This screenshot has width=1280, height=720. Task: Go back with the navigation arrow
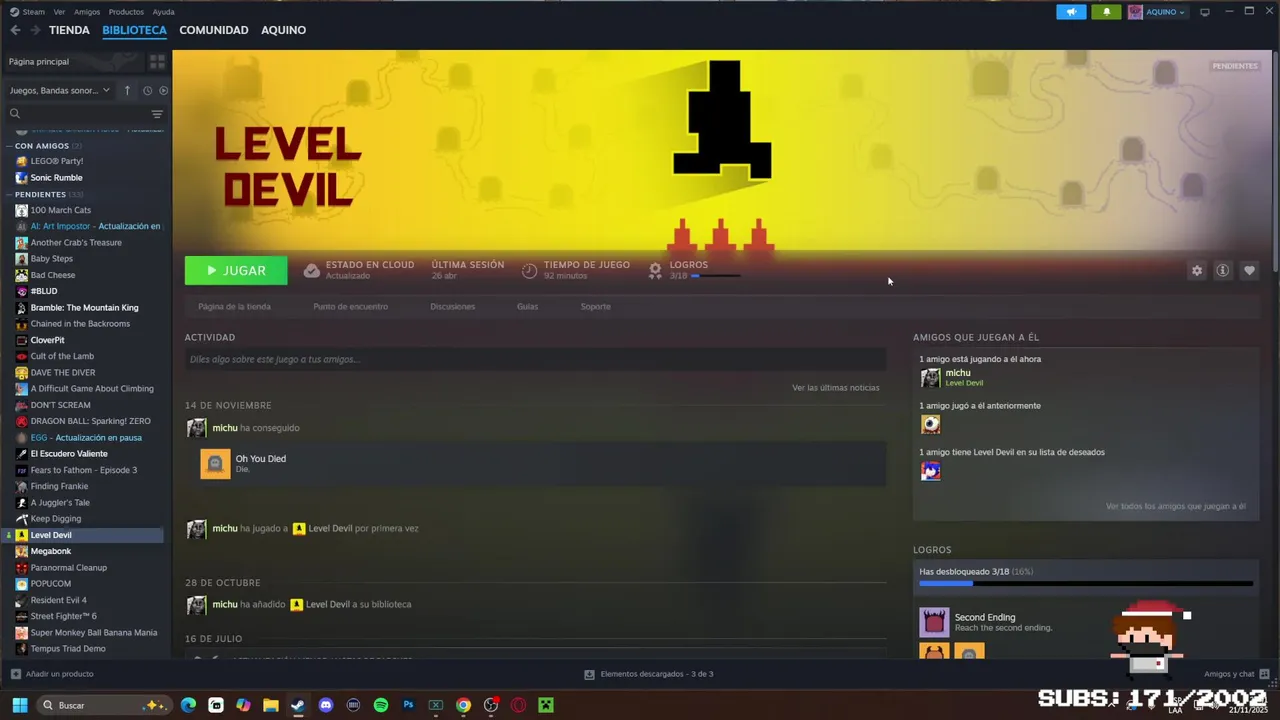pyautogui.click(x=15, y=30)
